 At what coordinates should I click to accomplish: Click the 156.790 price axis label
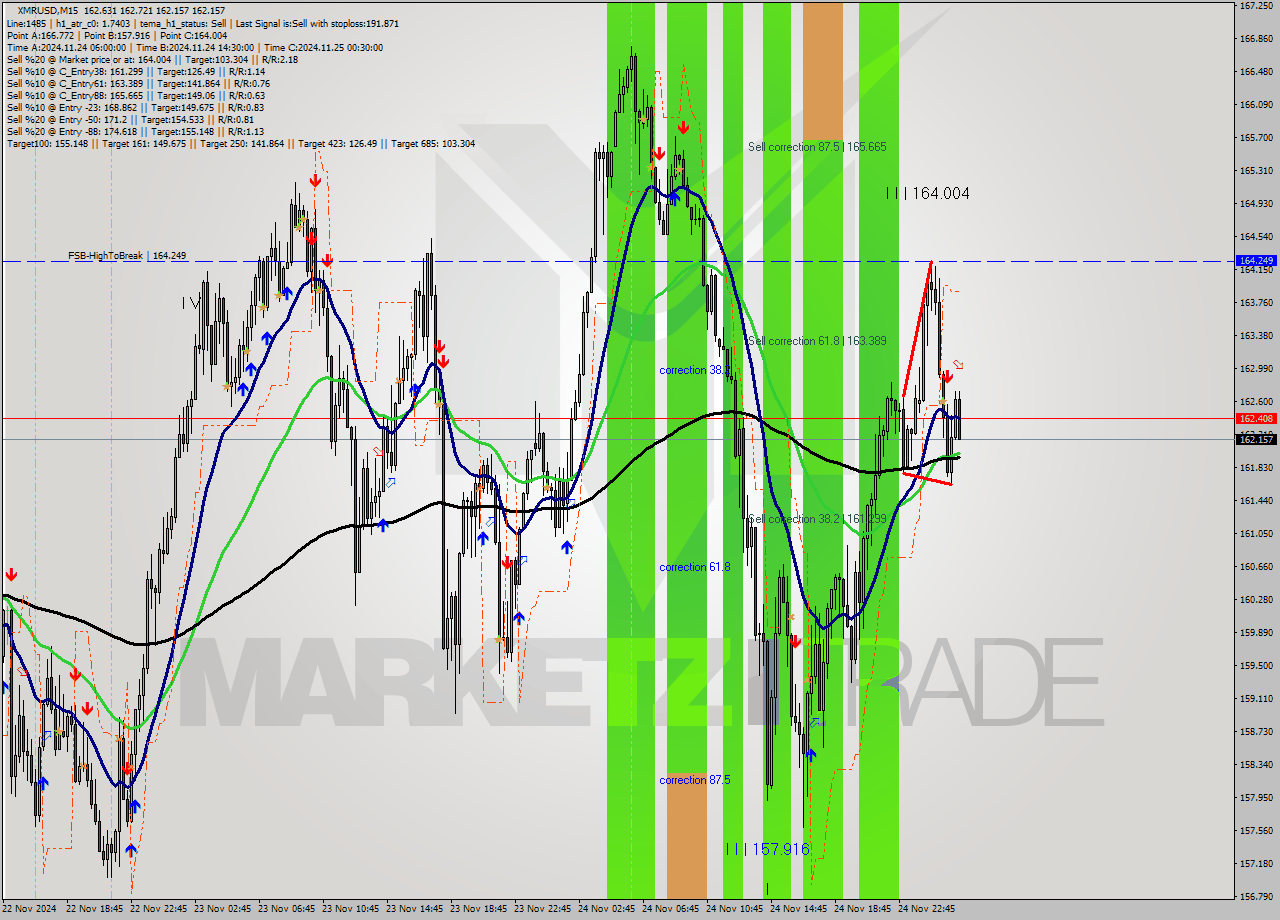1256,897
